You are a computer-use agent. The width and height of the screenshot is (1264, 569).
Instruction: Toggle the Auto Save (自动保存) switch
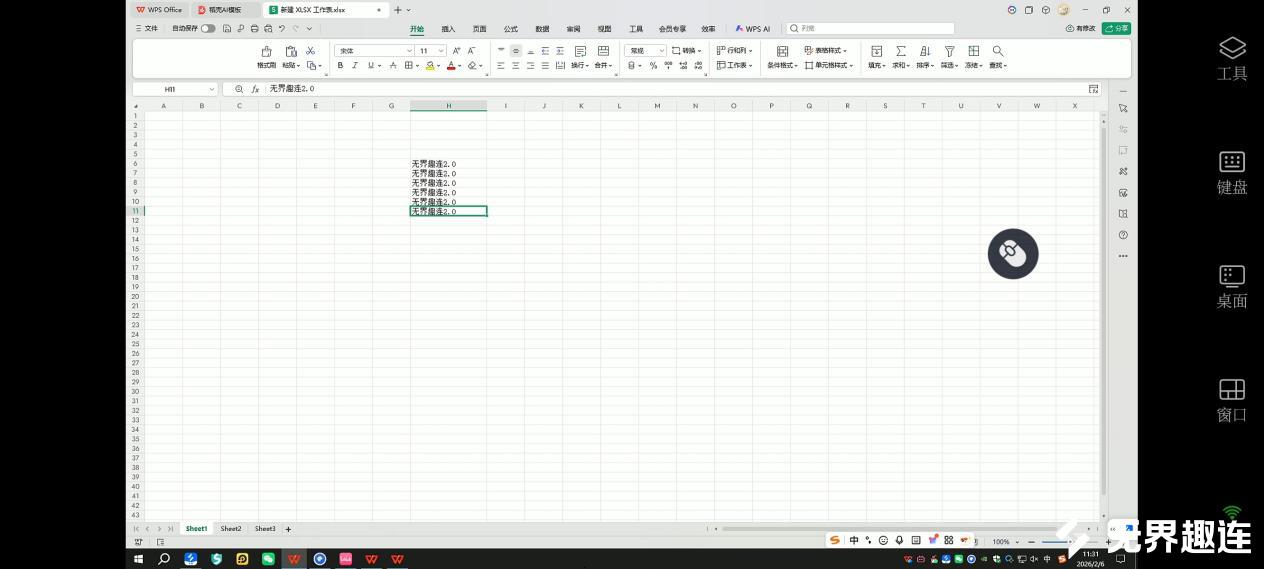208,29
